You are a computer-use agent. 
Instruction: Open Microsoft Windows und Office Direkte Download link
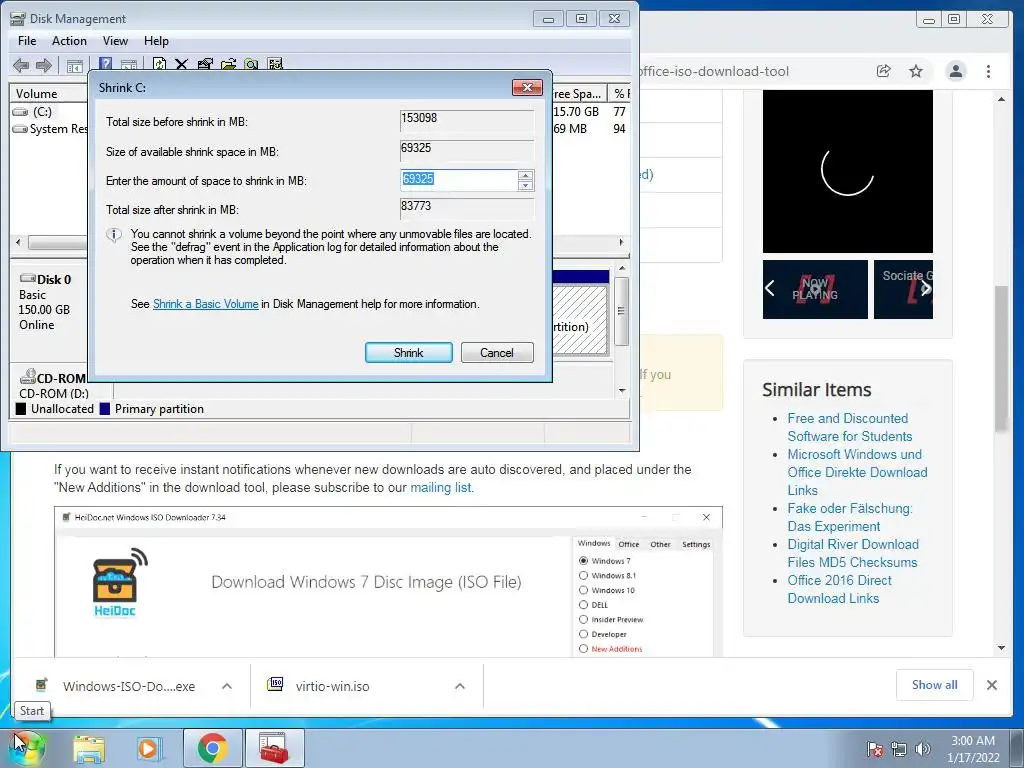tap(857, 472)
